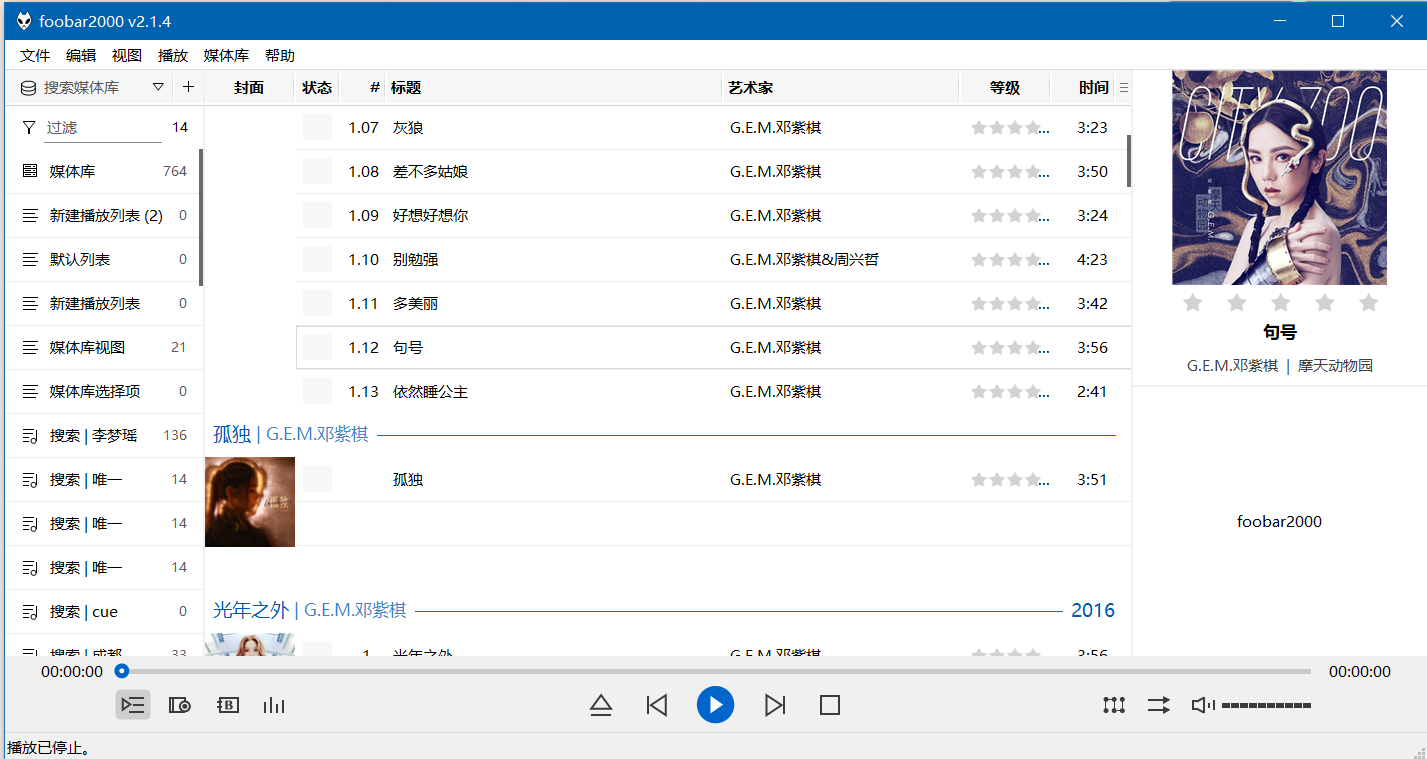Open the 帮助 menu

click(280, 55)
